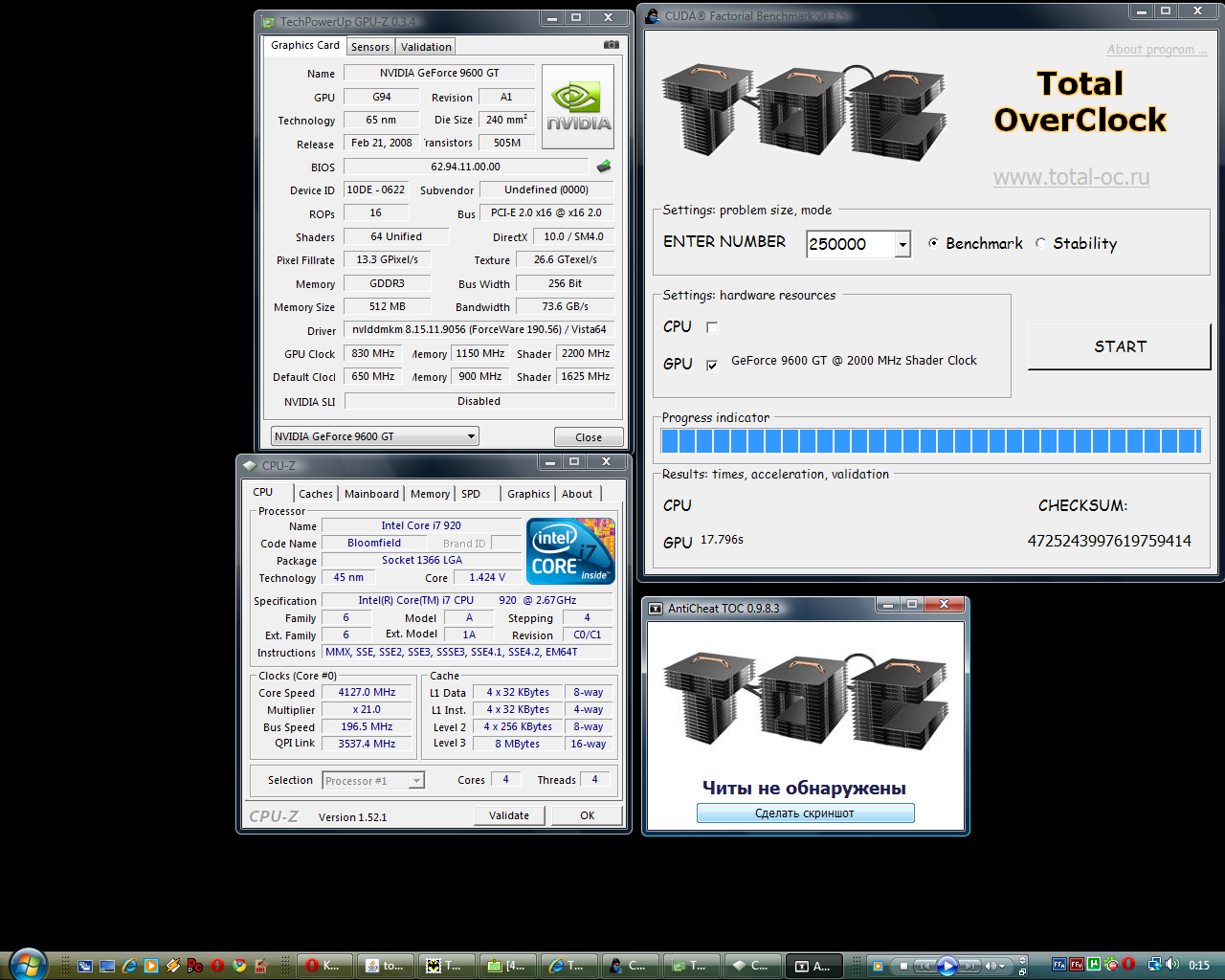The image size is (1225, 980).
Task: Click the Show desktop quick launch icon
Action: click(x=107, y=966)
